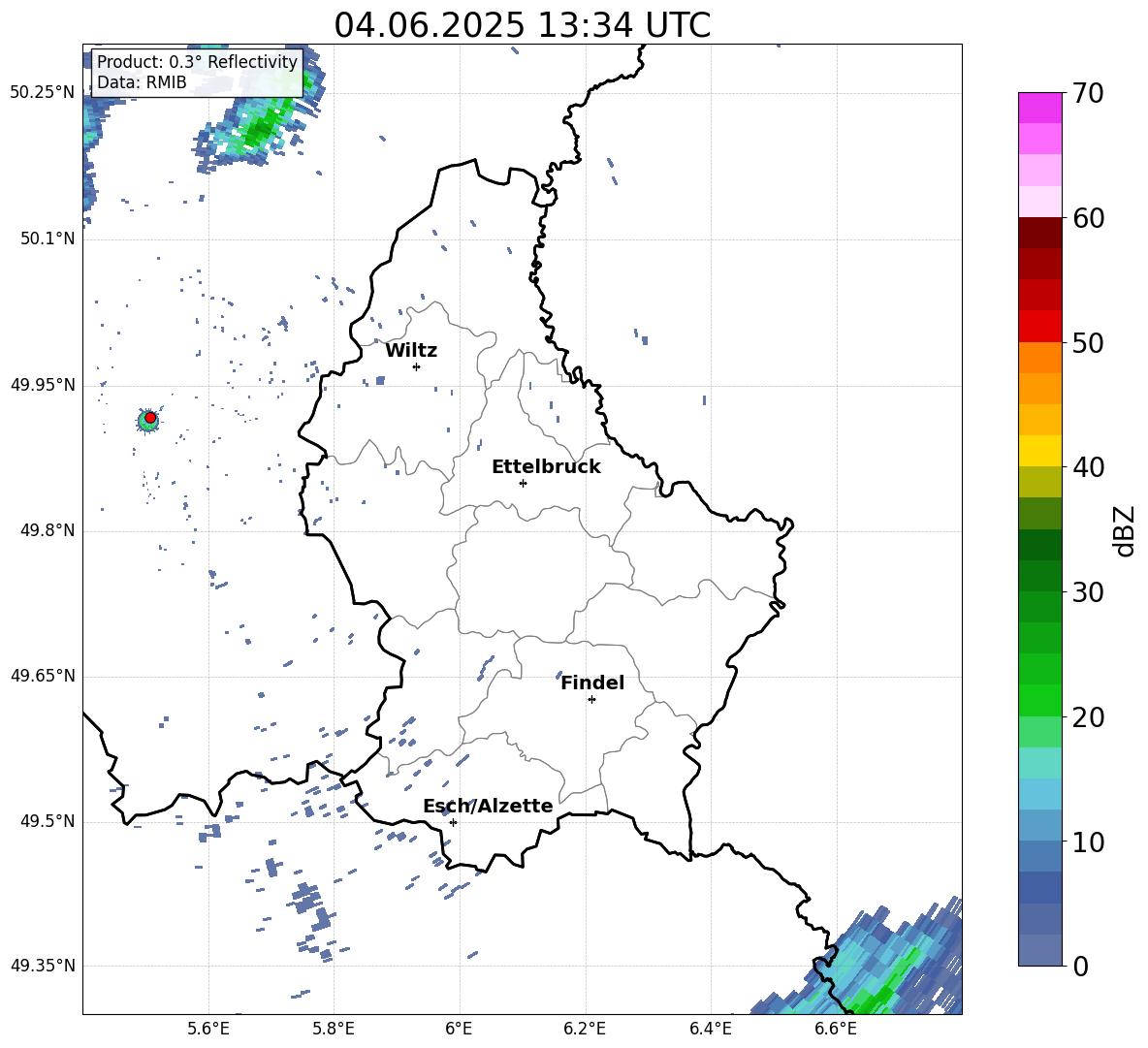The image size is (1148, 1048).
Task: Pick the bright green 20 dBZ colorbar segment
Action: (x=1039, y=700)
